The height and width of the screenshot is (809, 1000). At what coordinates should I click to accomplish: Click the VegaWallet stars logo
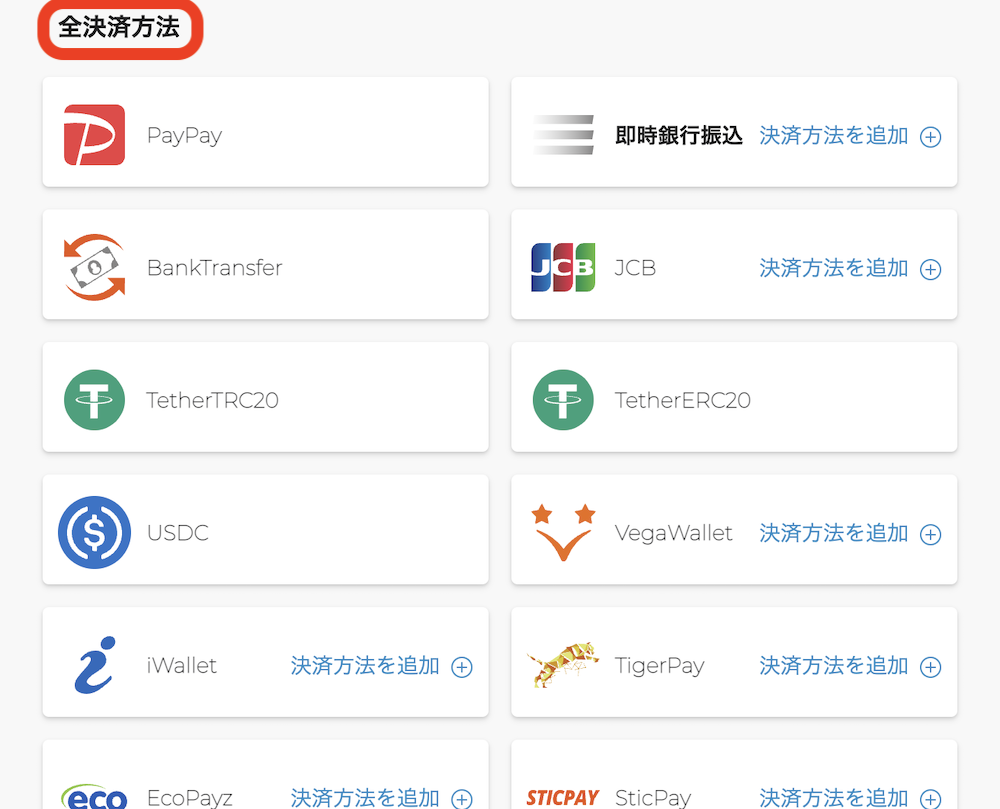563,532
